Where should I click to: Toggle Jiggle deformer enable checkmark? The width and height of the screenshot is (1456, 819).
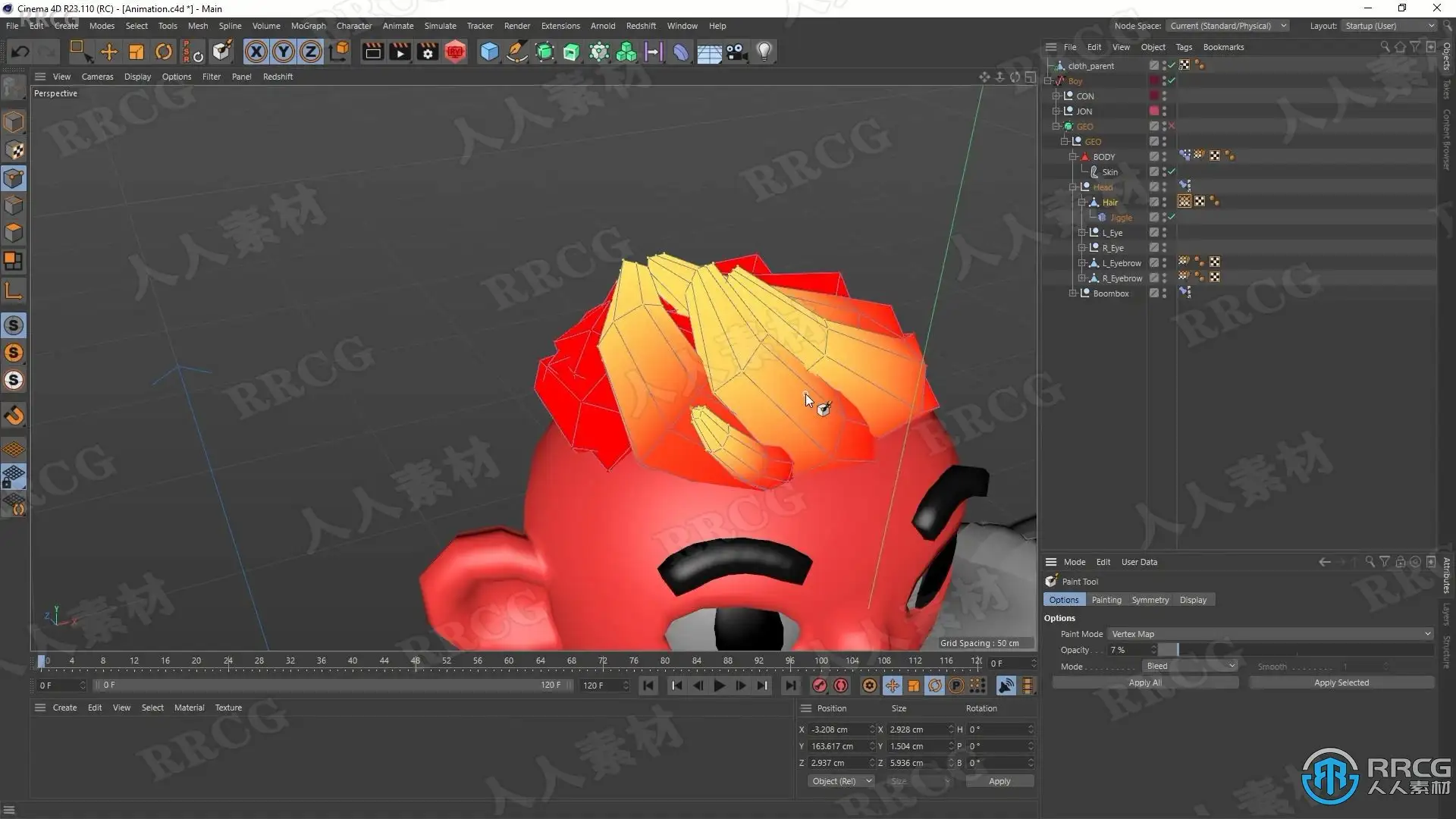pos(1172,218)
